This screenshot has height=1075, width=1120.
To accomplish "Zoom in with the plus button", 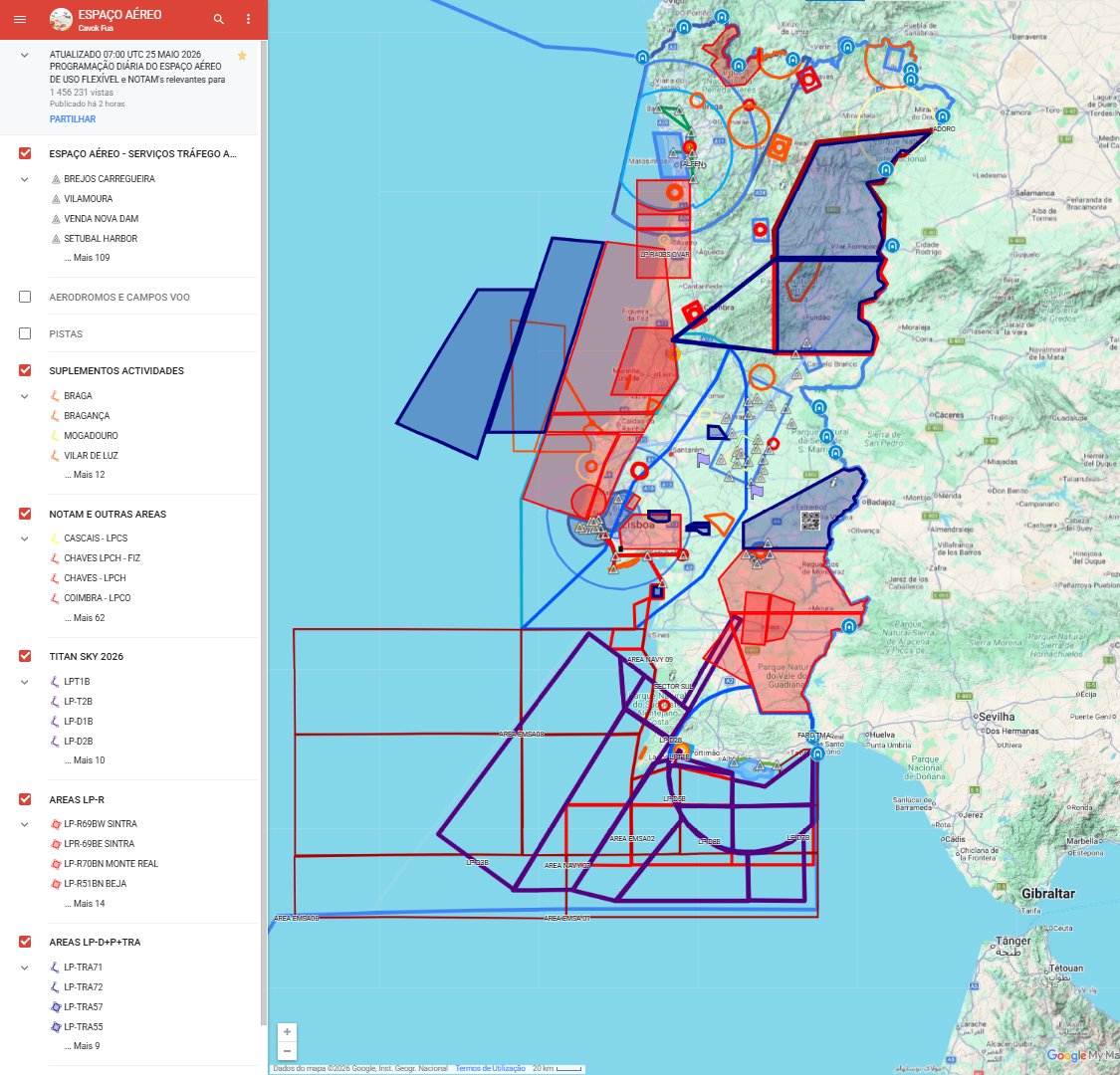I will coord(287,1032).
